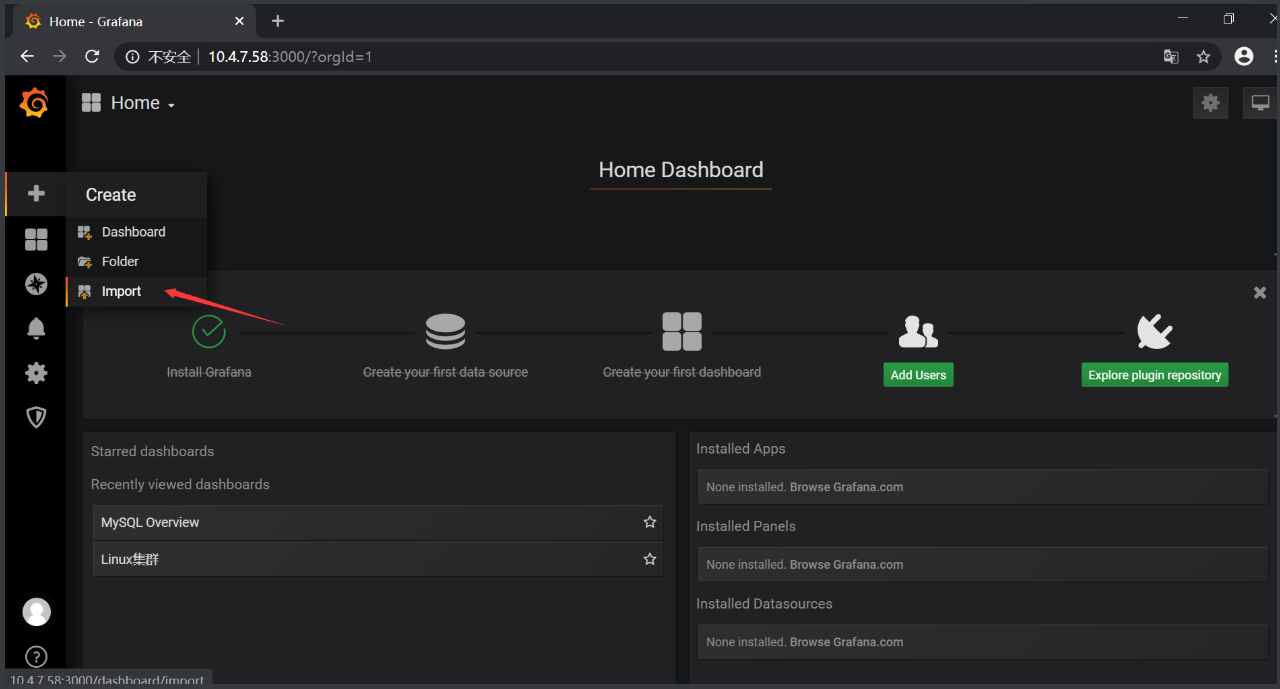Star the MySQL Overview dashboard
This screenshot has width=1280, height=689.
[650, 522]
